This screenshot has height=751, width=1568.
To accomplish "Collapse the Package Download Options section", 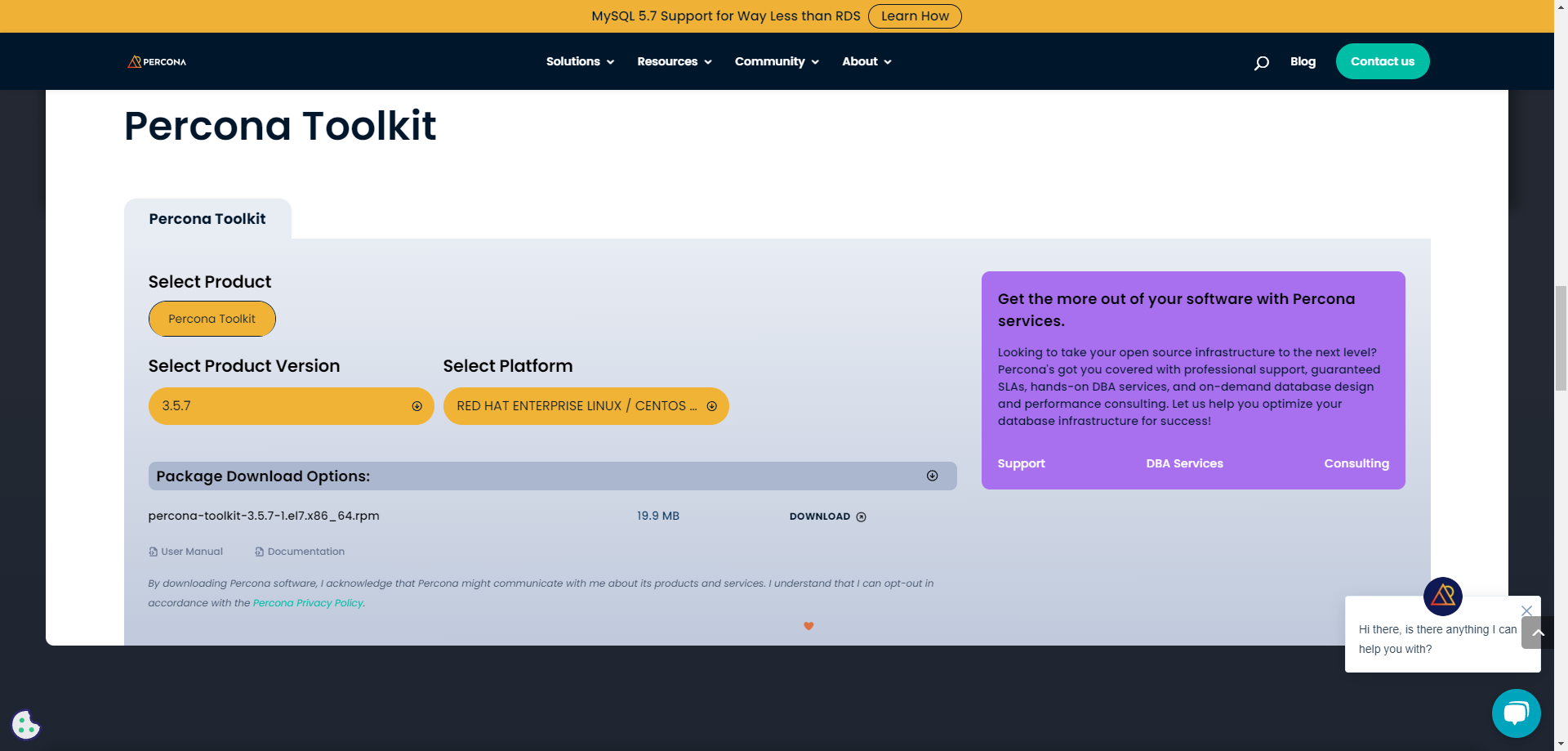I will 932,476.
